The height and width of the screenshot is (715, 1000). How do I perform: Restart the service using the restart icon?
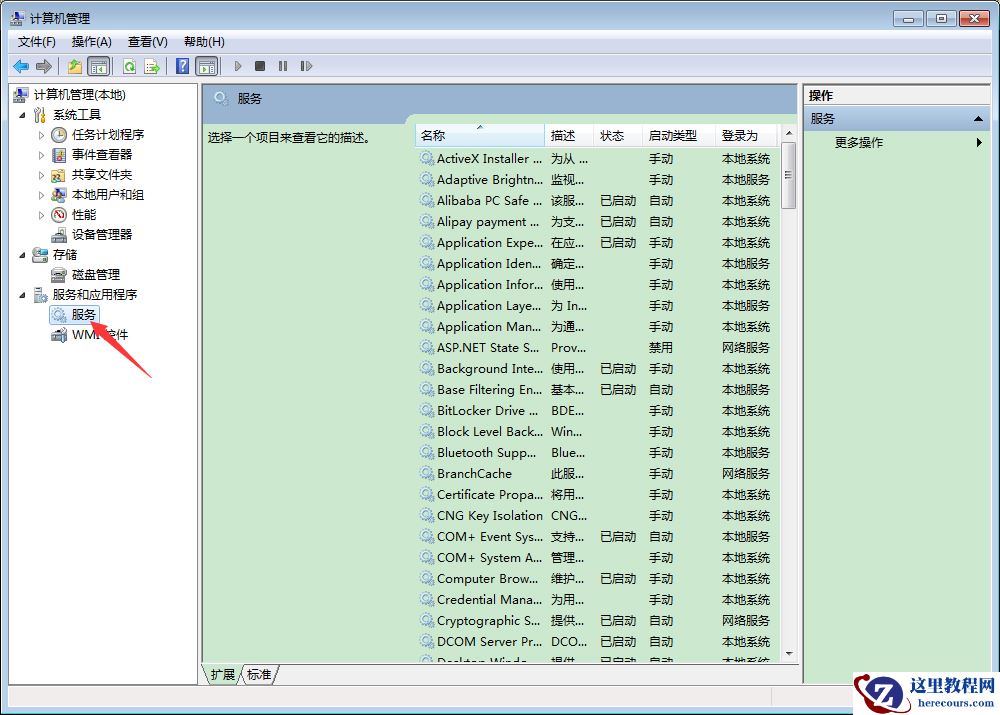click(x=306, y=65)
